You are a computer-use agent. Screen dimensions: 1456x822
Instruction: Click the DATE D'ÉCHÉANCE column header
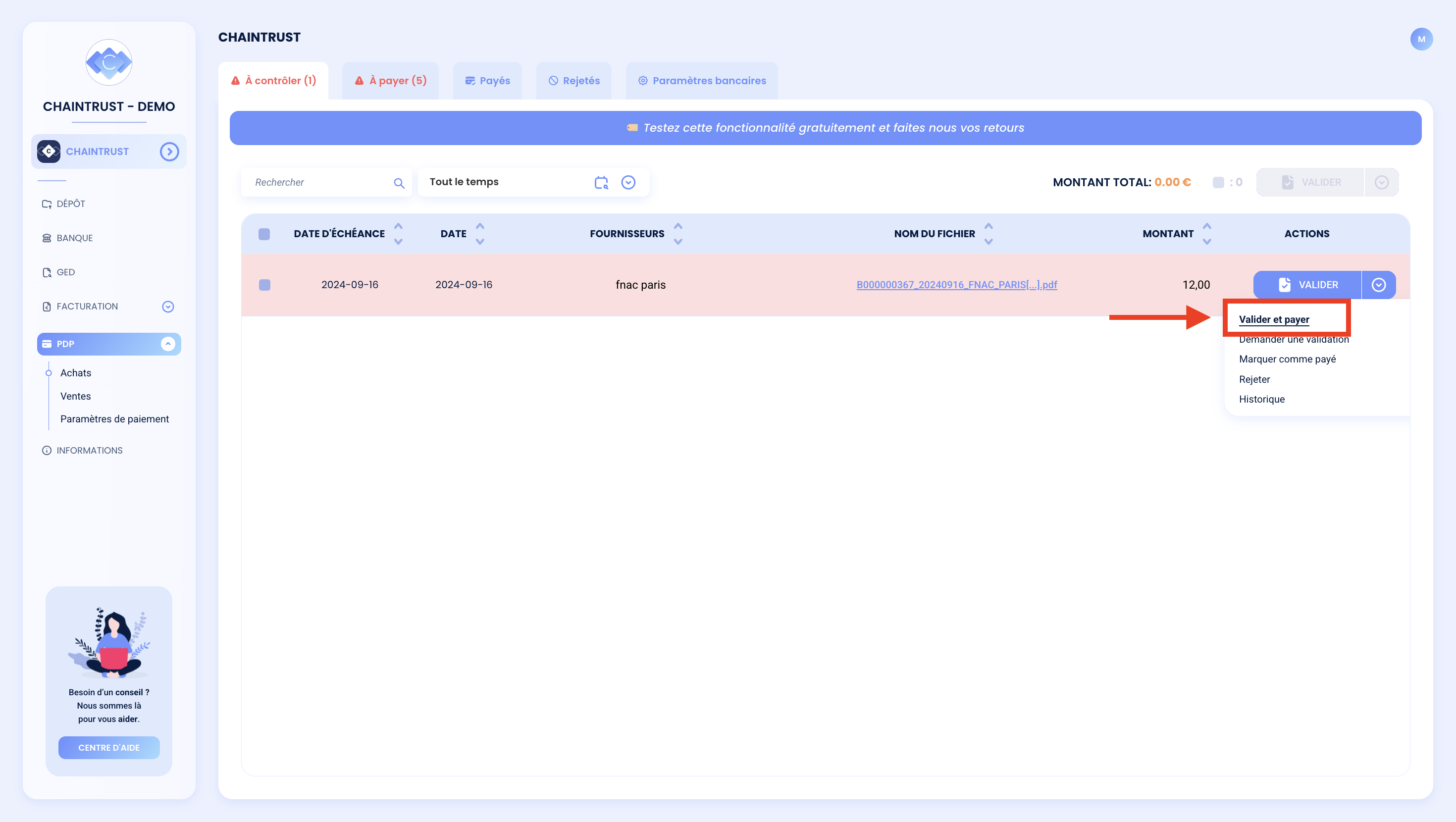point(339,234)
